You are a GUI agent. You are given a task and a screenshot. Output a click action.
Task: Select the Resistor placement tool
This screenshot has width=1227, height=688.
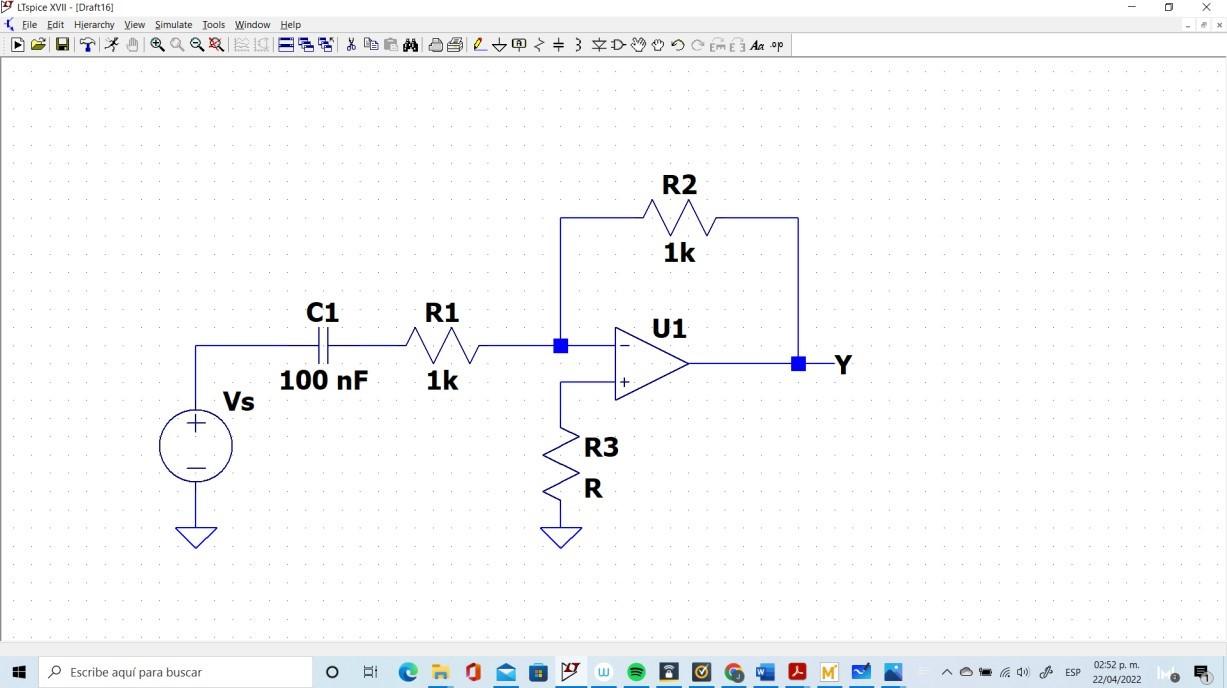[x=539, y=44]
